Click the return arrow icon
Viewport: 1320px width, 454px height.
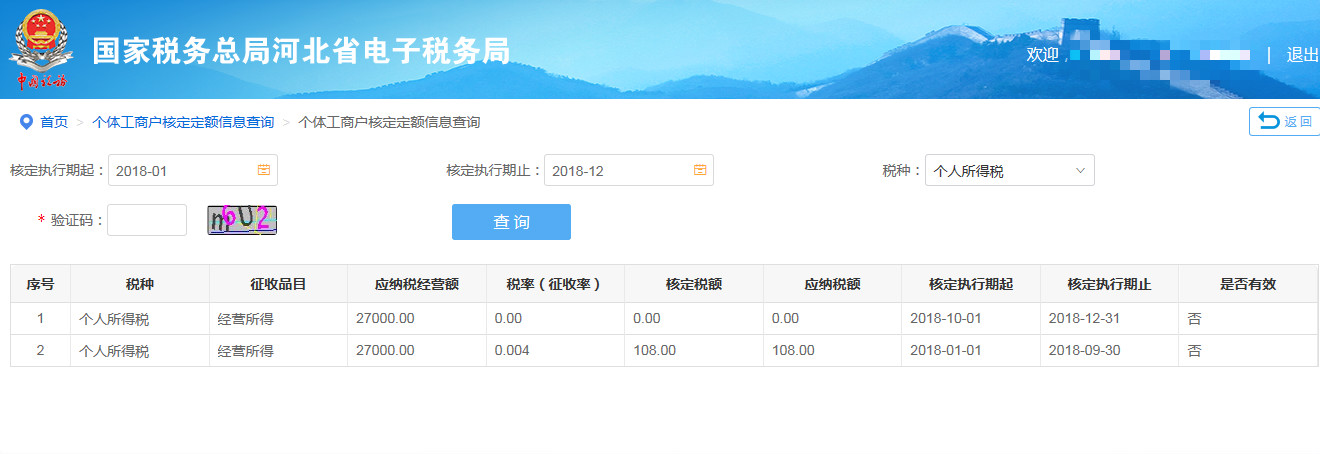[1268, 121]
